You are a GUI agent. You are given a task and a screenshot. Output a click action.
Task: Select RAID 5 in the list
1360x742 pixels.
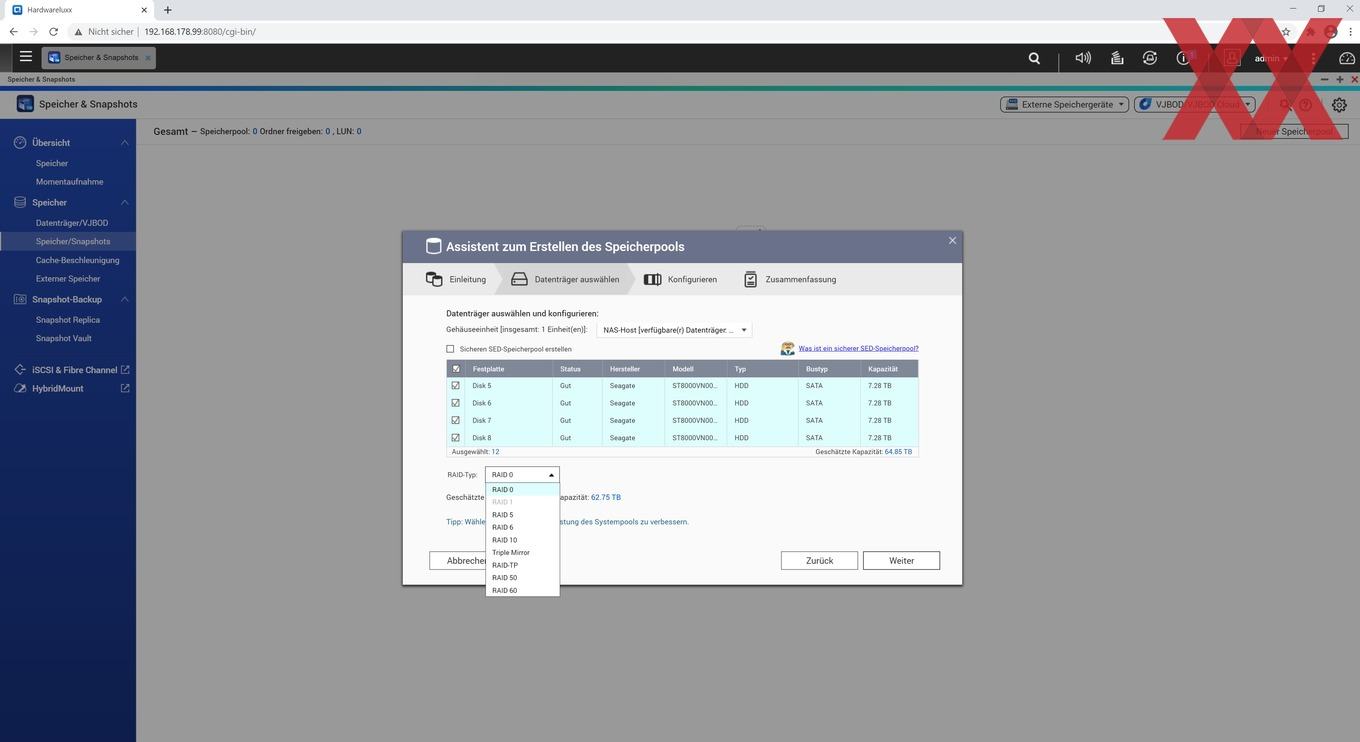[x=522, y=515]
